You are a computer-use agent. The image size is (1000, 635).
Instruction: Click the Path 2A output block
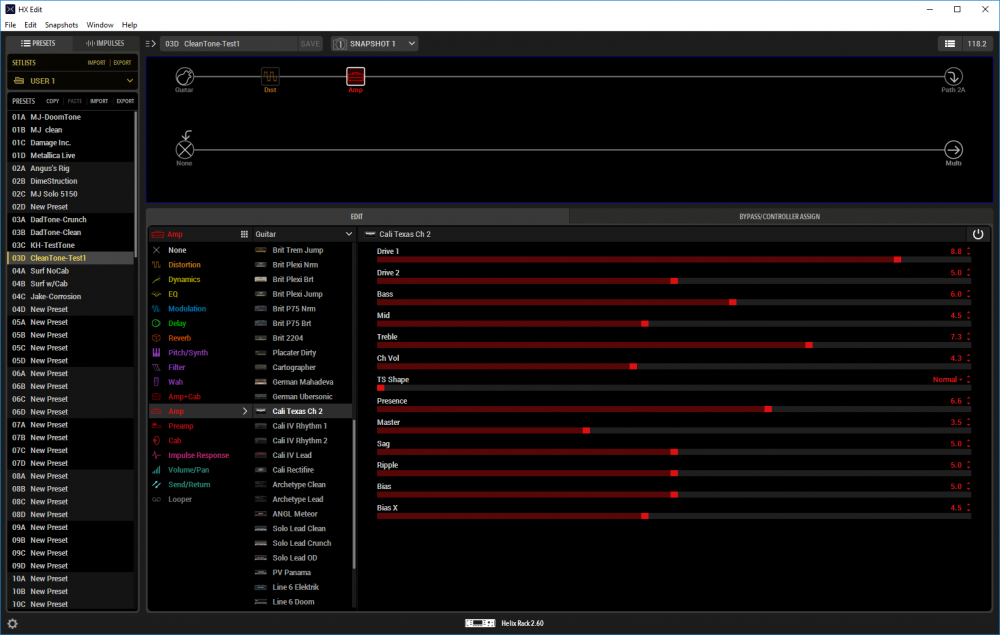(953, 77)
